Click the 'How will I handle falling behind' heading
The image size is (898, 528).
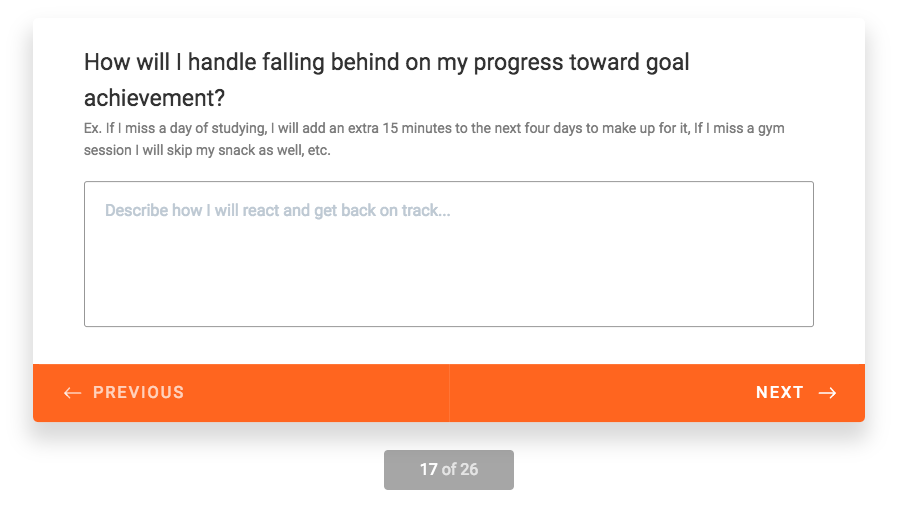click(387, 80)
